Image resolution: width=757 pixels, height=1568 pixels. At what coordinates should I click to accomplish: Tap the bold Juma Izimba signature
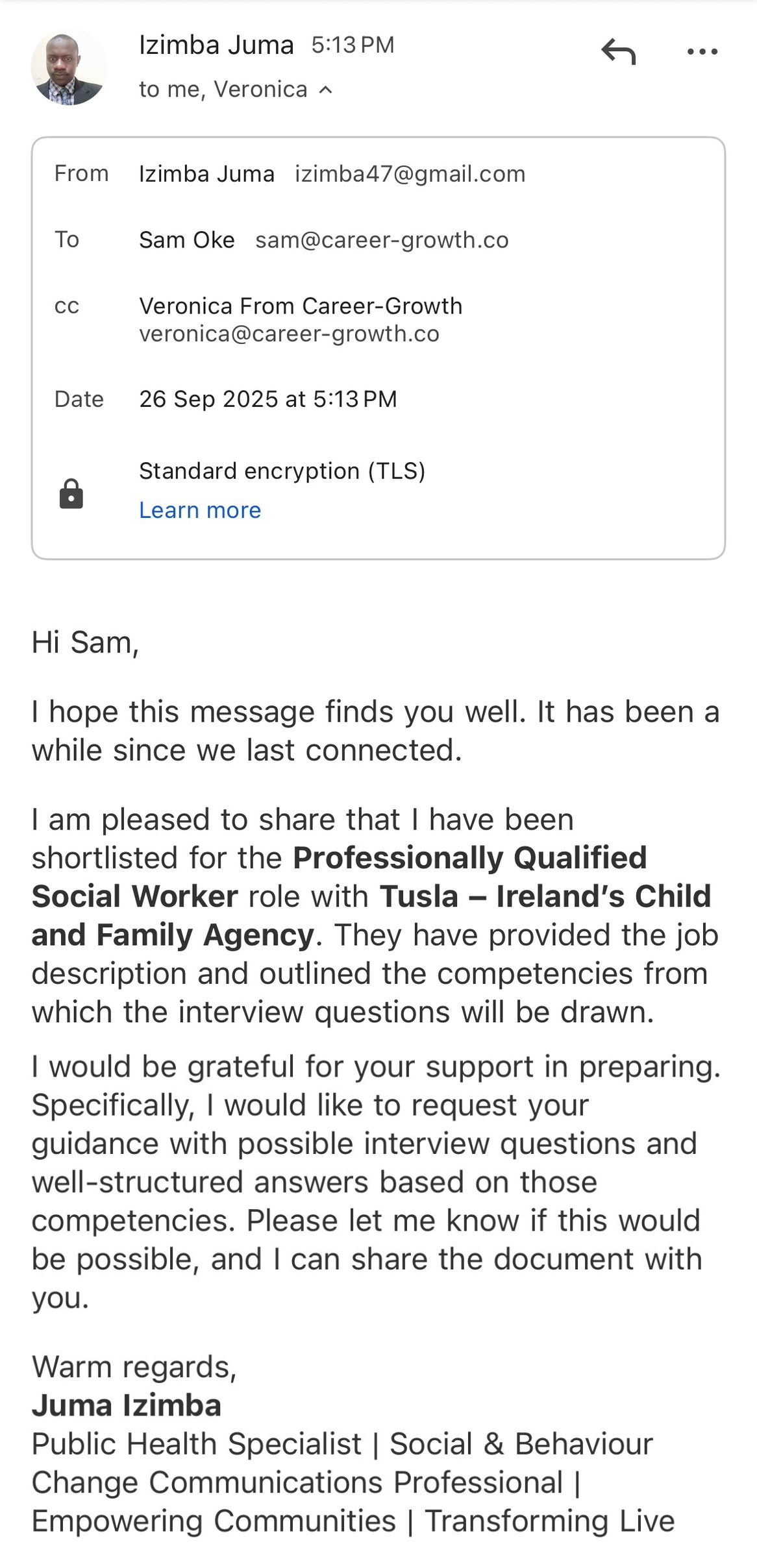pyautogui.click(x=127, y=1405)
